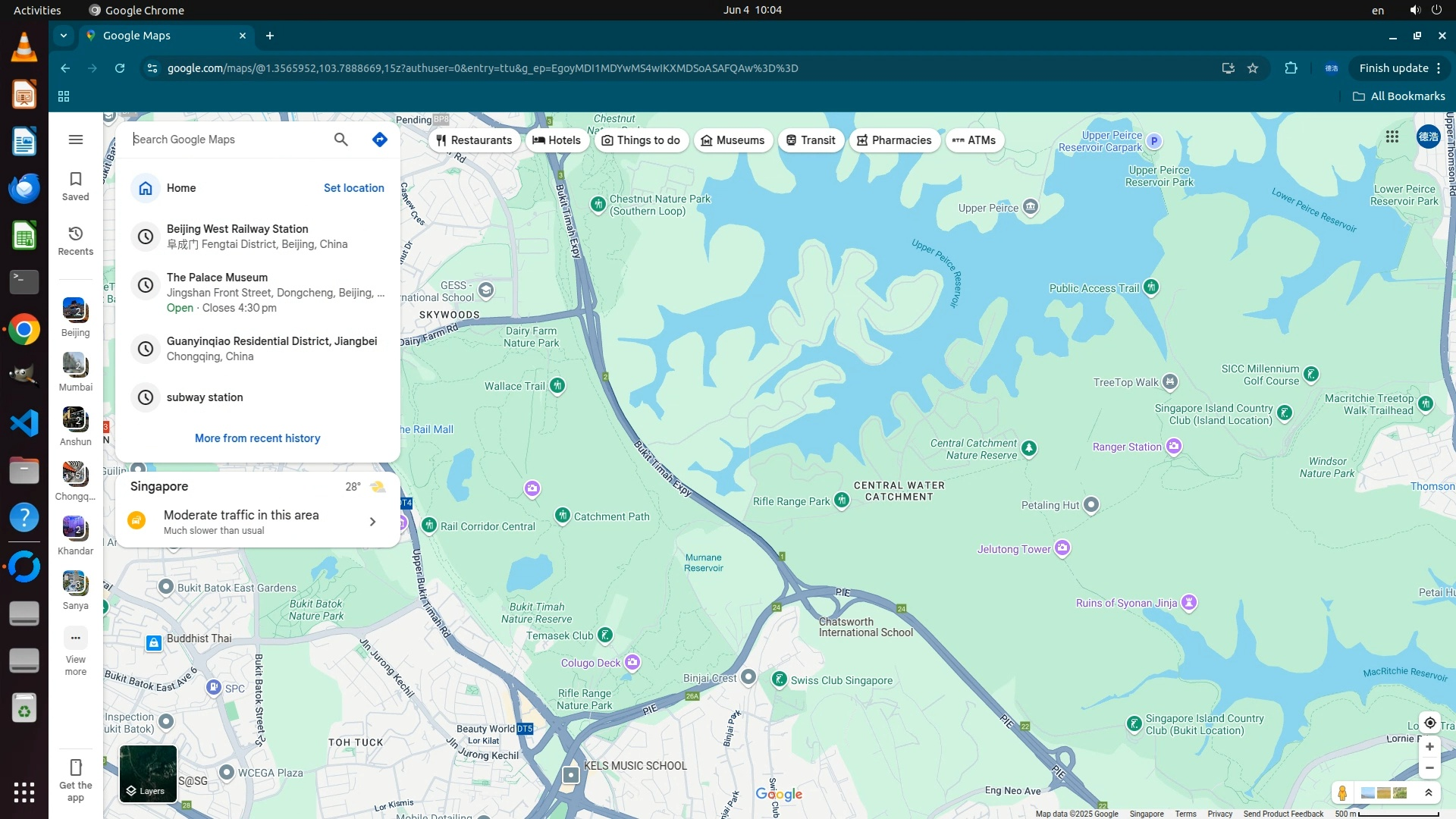Click the Directions icon in search box
The height and width of the screenshot is (819, 1456).
pos(380,140)
